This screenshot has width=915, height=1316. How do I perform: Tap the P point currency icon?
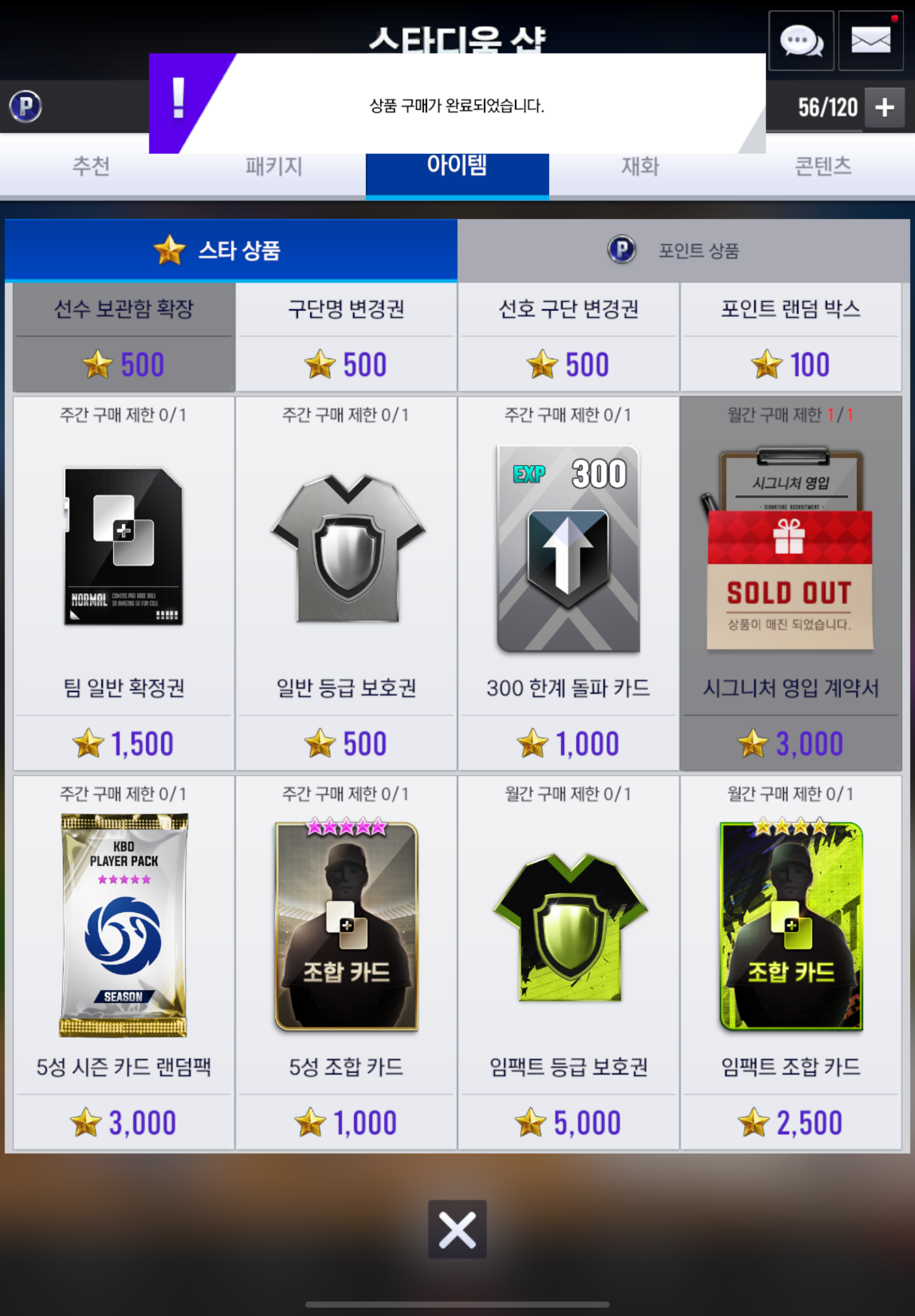click(25, 107)
